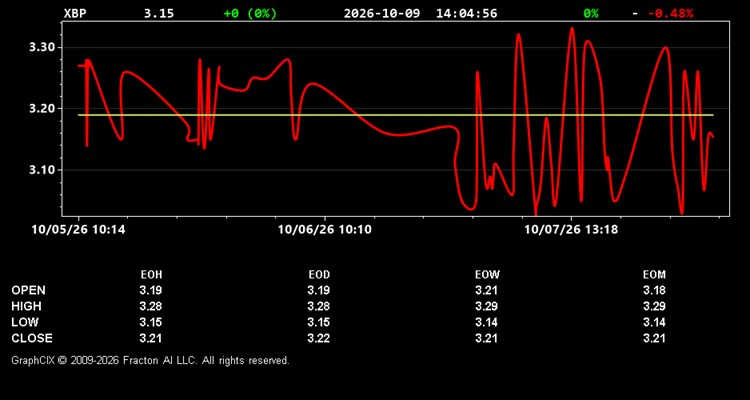This screenshot has width=750, height=400.
Task: Click the EOD CLOSE value 3.22
Action: [x=319, y=338]
